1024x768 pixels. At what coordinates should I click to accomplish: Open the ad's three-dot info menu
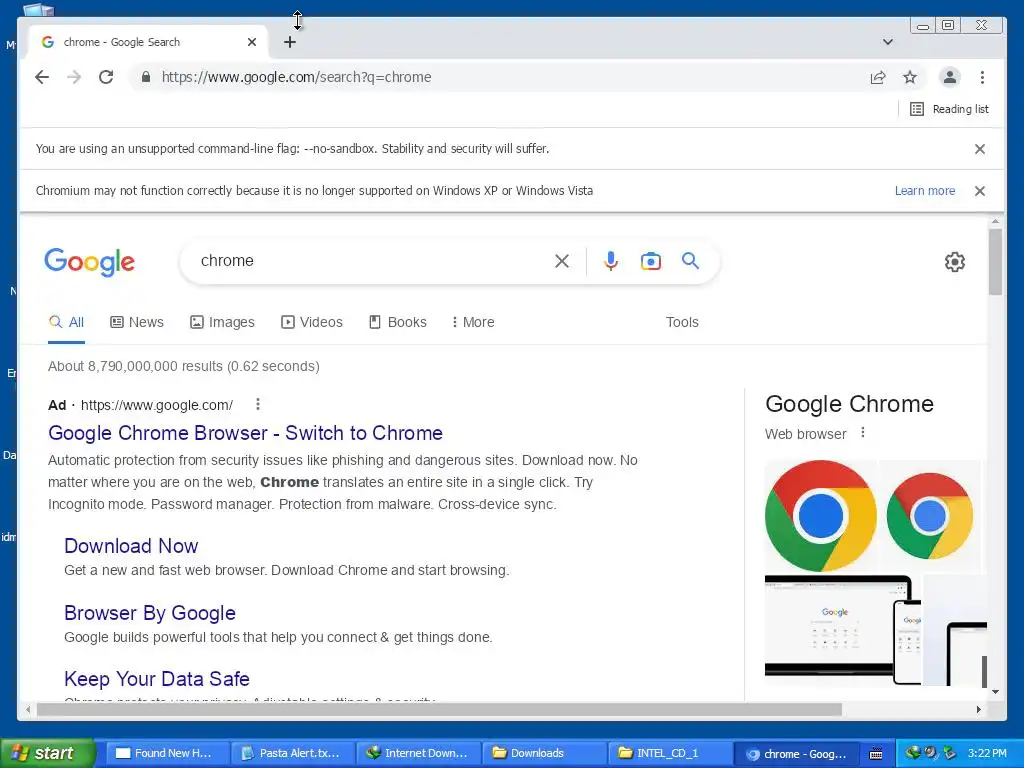coord(258,404)
